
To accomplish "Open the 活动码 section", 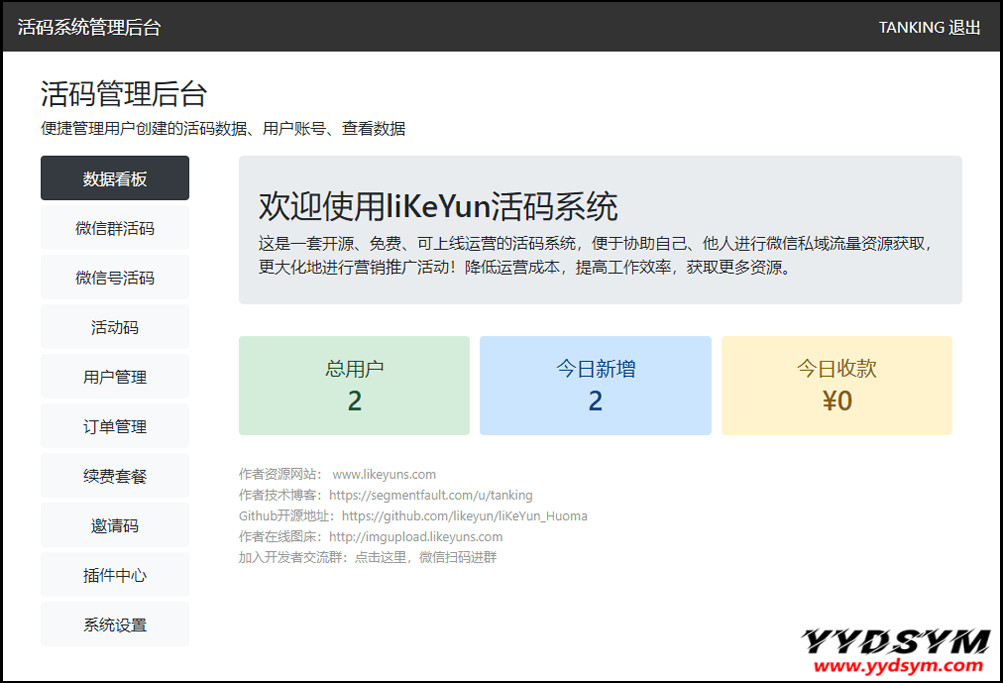I will click(115, 327).
